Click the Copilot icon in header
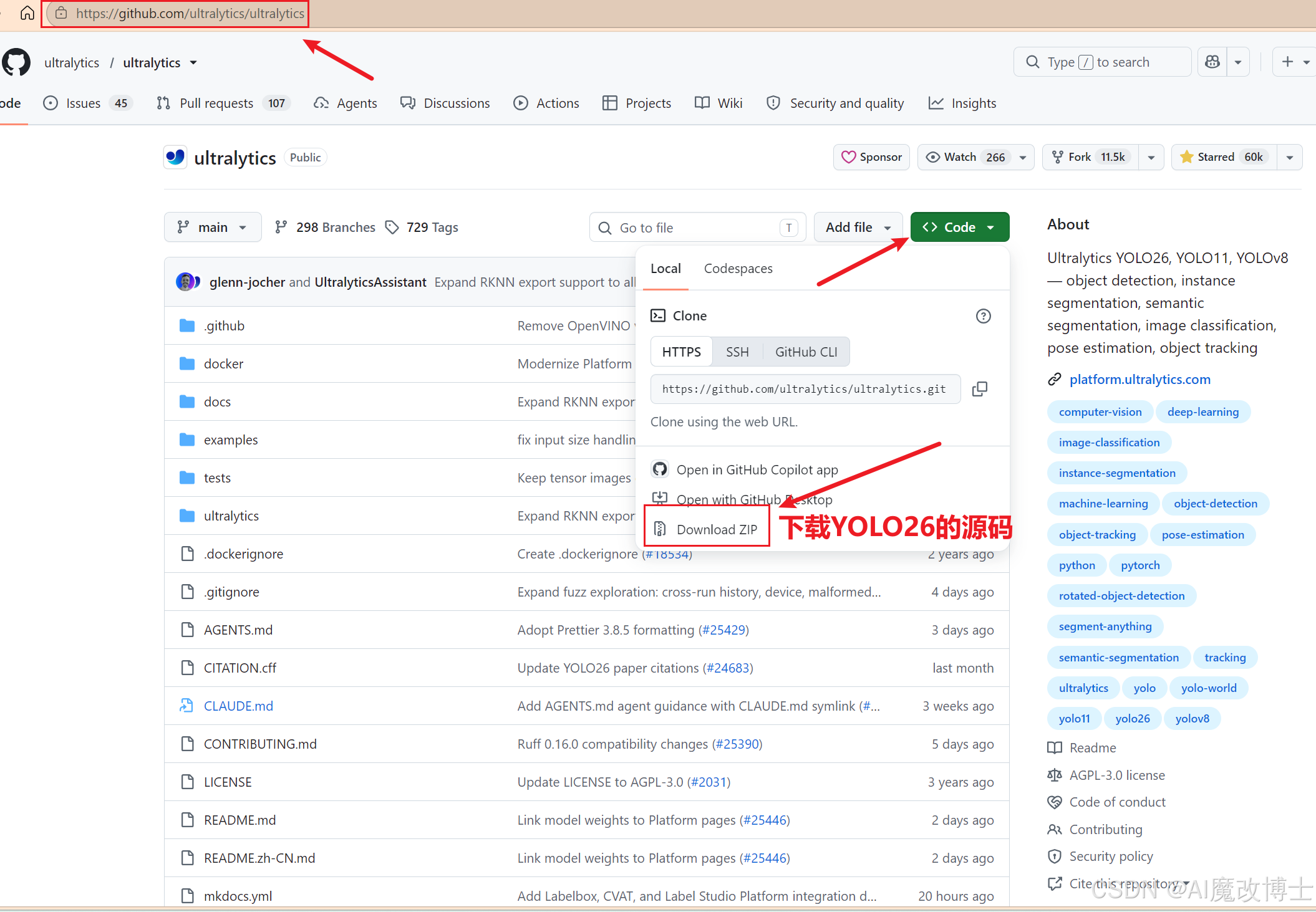Screen dimensions: 1316x912 coord(1212,62)
